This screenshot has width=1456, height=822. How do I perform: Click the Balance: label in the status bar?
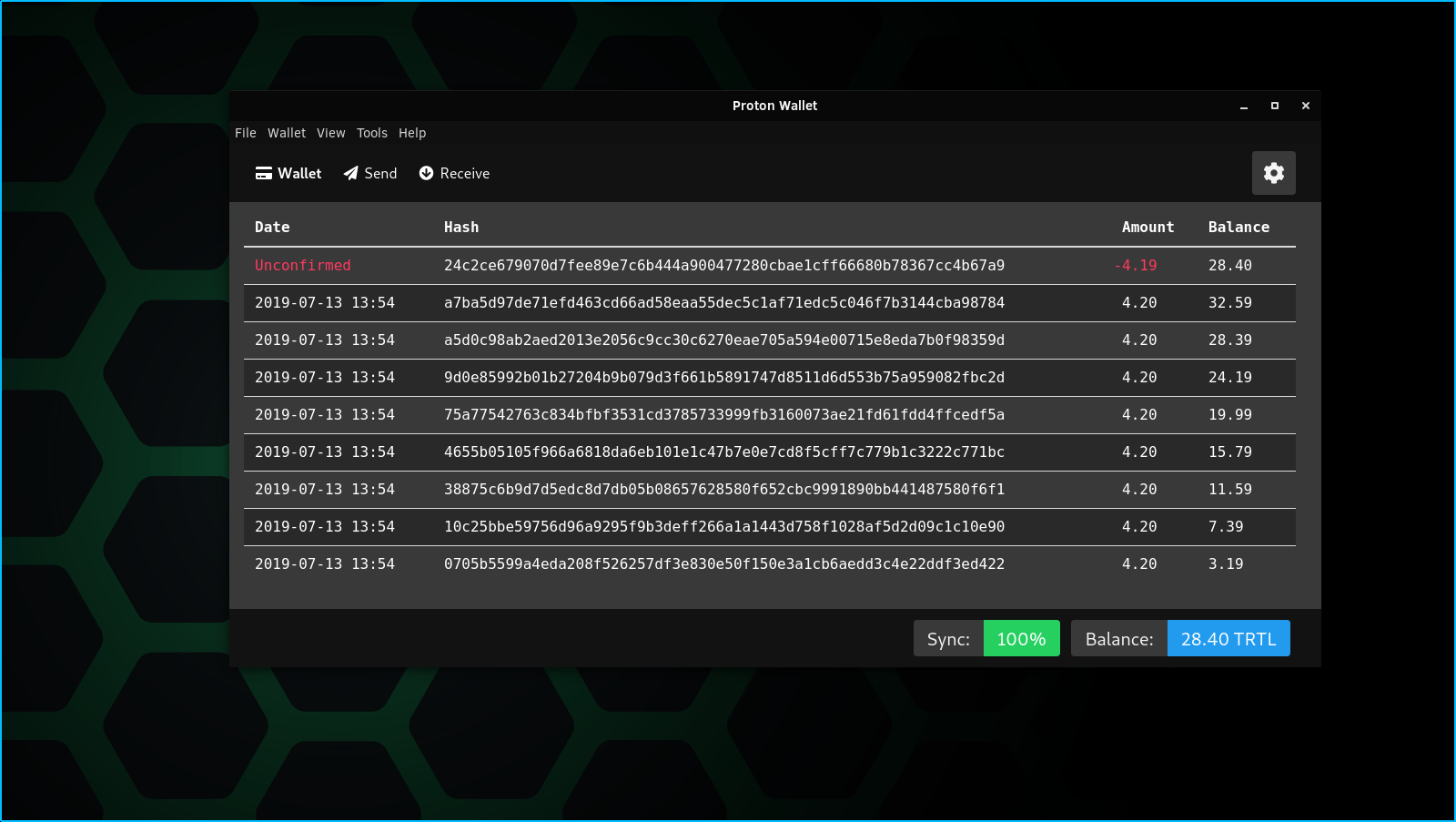click(1119, 638)
